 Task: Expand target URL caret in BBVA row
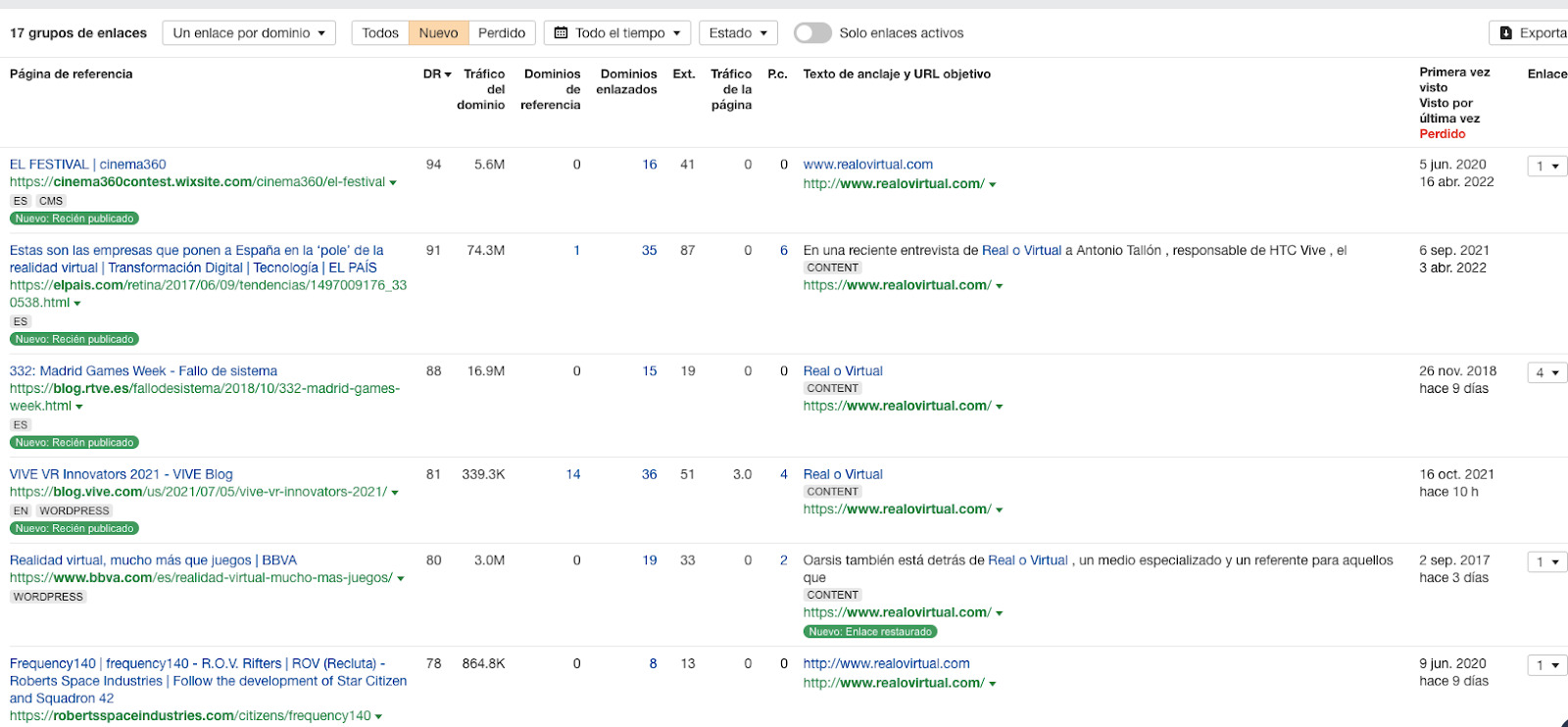pos(1000,614)
